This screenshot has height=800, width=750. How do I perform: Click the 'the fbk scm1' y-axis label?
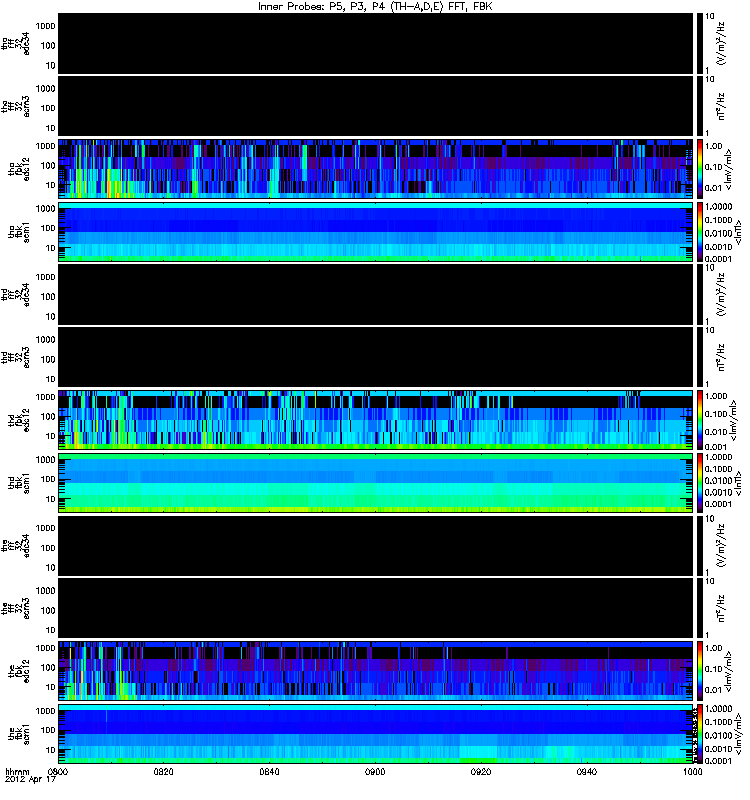coord(19,734)
